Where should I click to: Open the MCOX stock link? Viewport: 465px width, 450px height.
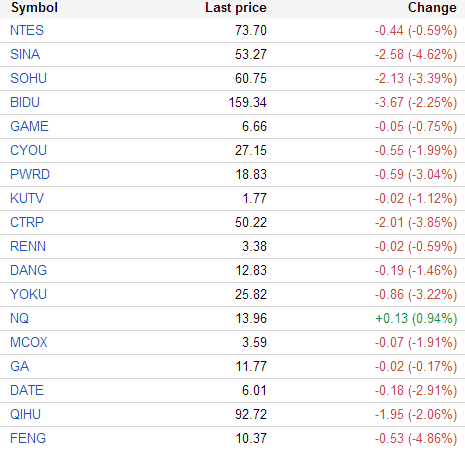coord(29,342)
